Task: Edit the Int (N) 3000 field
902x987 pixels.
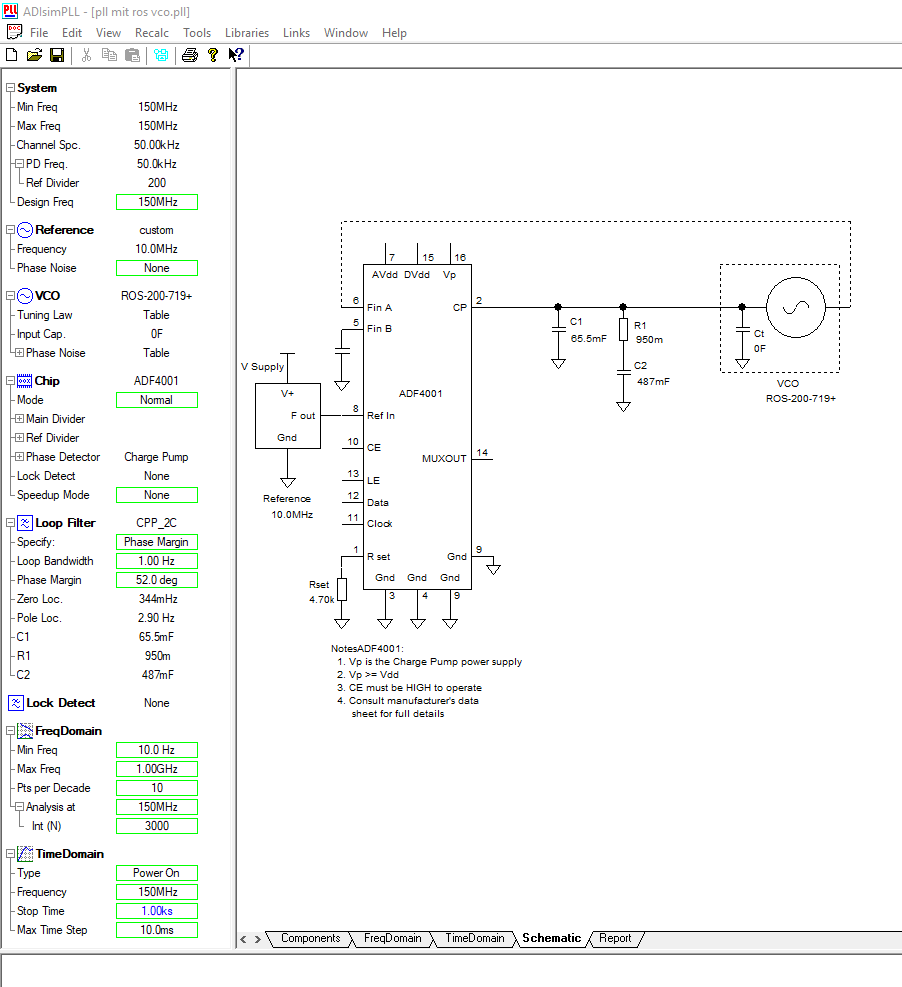Action: pyautogui.click(x=157, y=826)
